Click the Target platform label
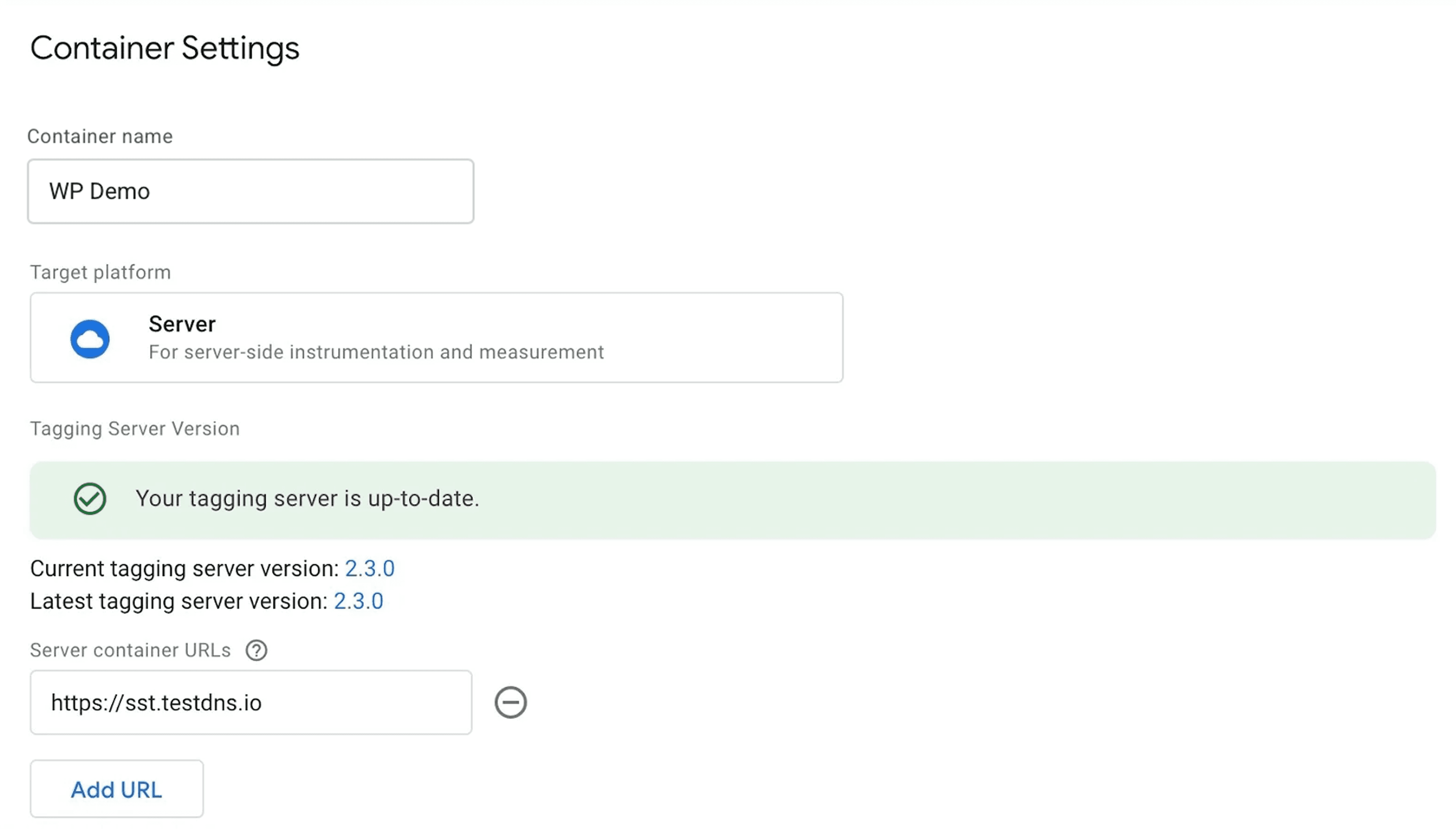 pos(100,272)
